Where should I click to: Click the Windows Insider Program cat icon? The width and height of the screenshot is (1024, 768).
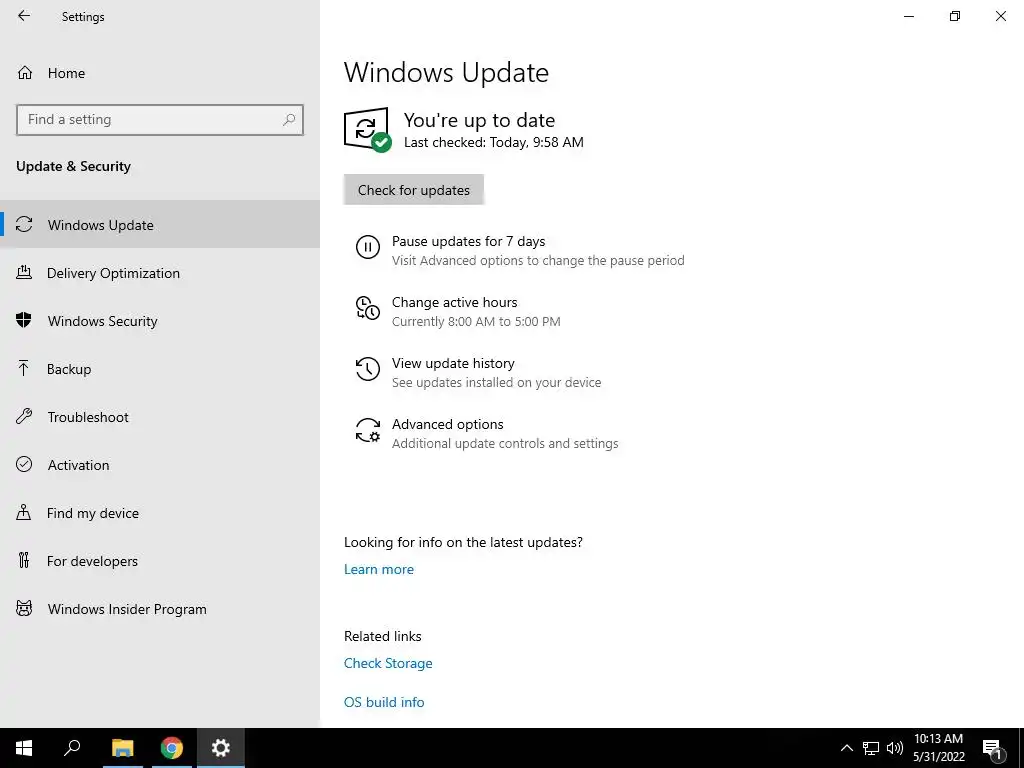click(24, 609)
